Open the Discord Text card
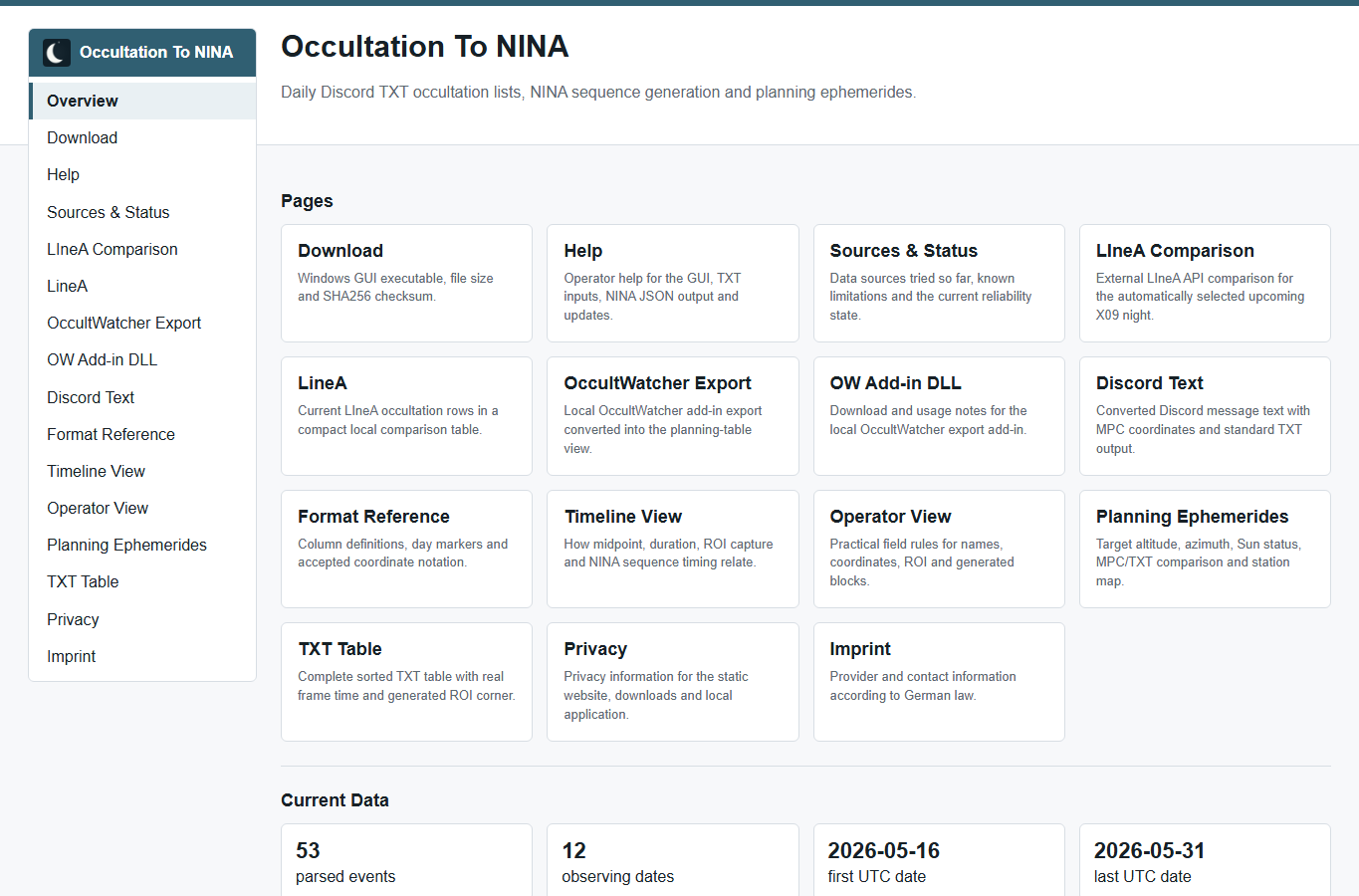The width and height of the screenshot is (1359, 896). point(1205,416)
